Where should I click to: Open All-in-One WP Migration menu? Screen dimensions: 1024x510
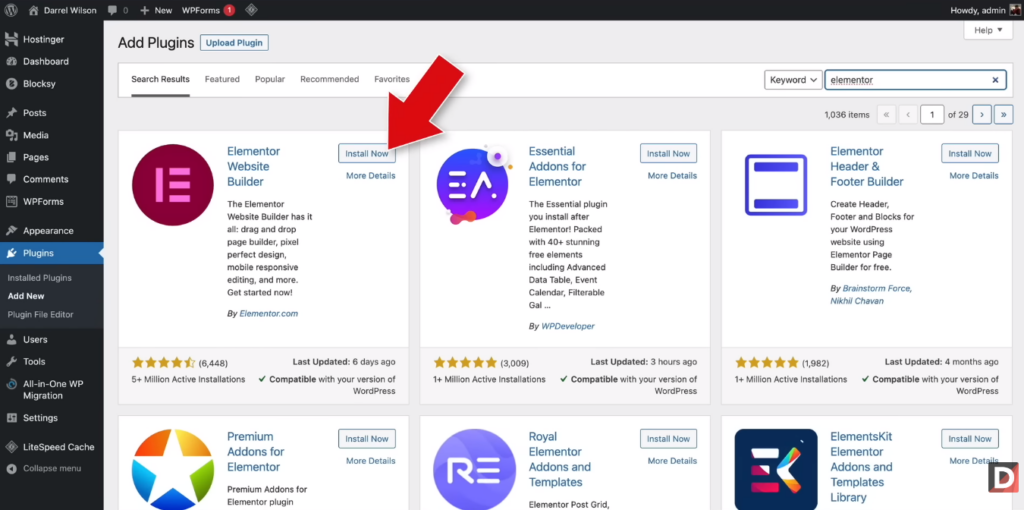point(52,389)
